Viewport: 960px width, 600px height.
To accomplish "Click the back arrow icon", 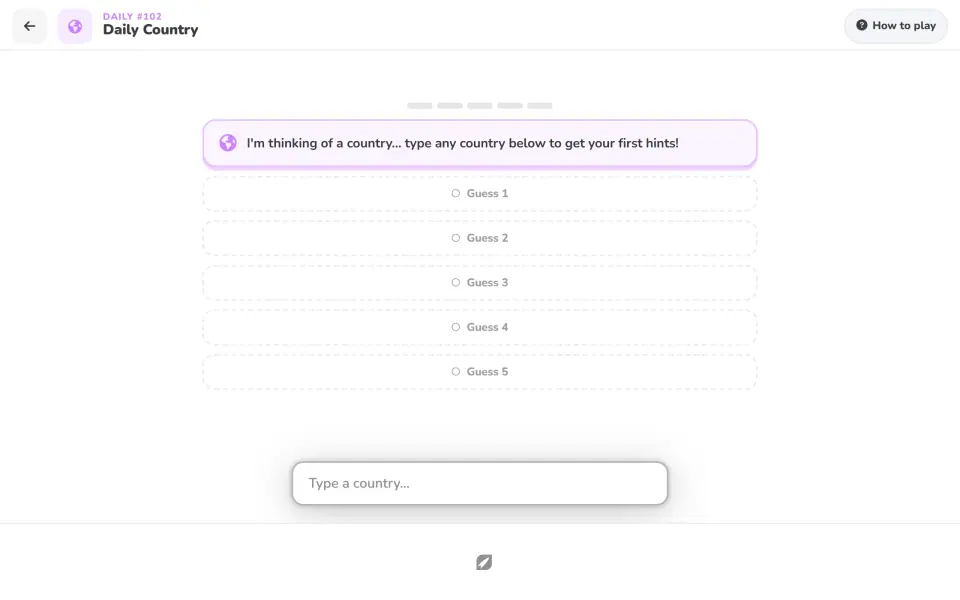I will coord(29,26).
